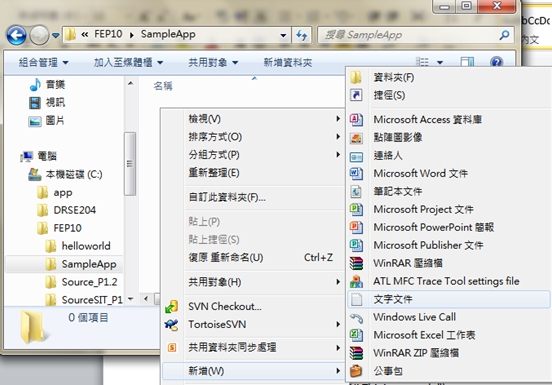Click the SVN Checkout... icon
552x385 pixels.
(x=172, y=307)
